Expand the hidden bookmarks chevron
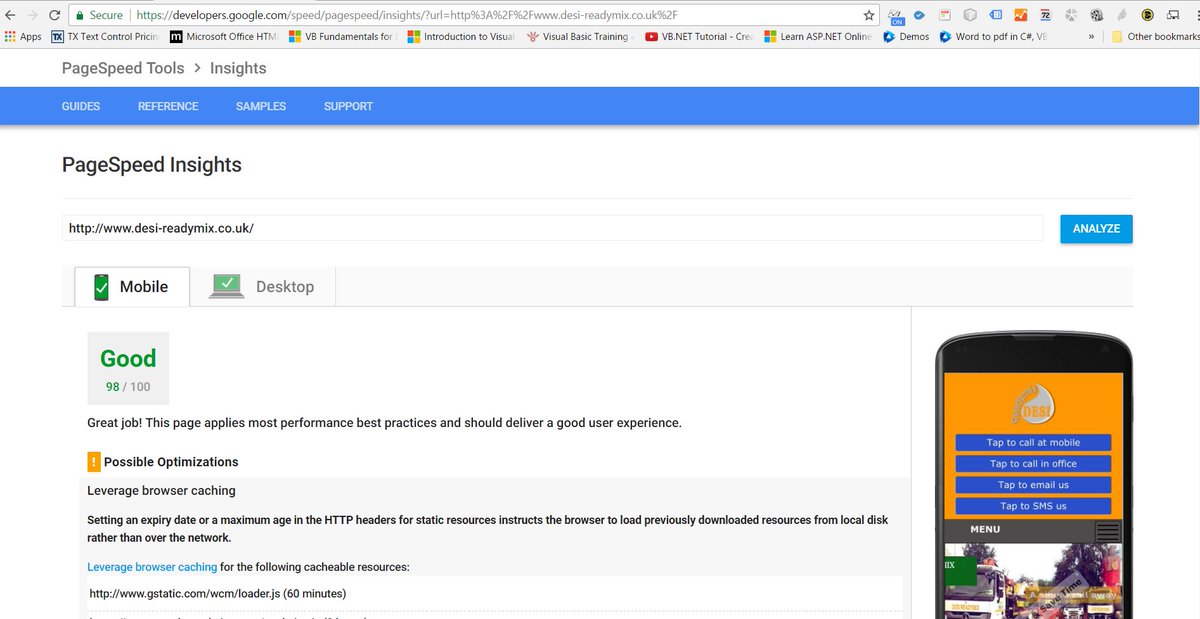1200x619 pixels. (x=1091, y=37)
